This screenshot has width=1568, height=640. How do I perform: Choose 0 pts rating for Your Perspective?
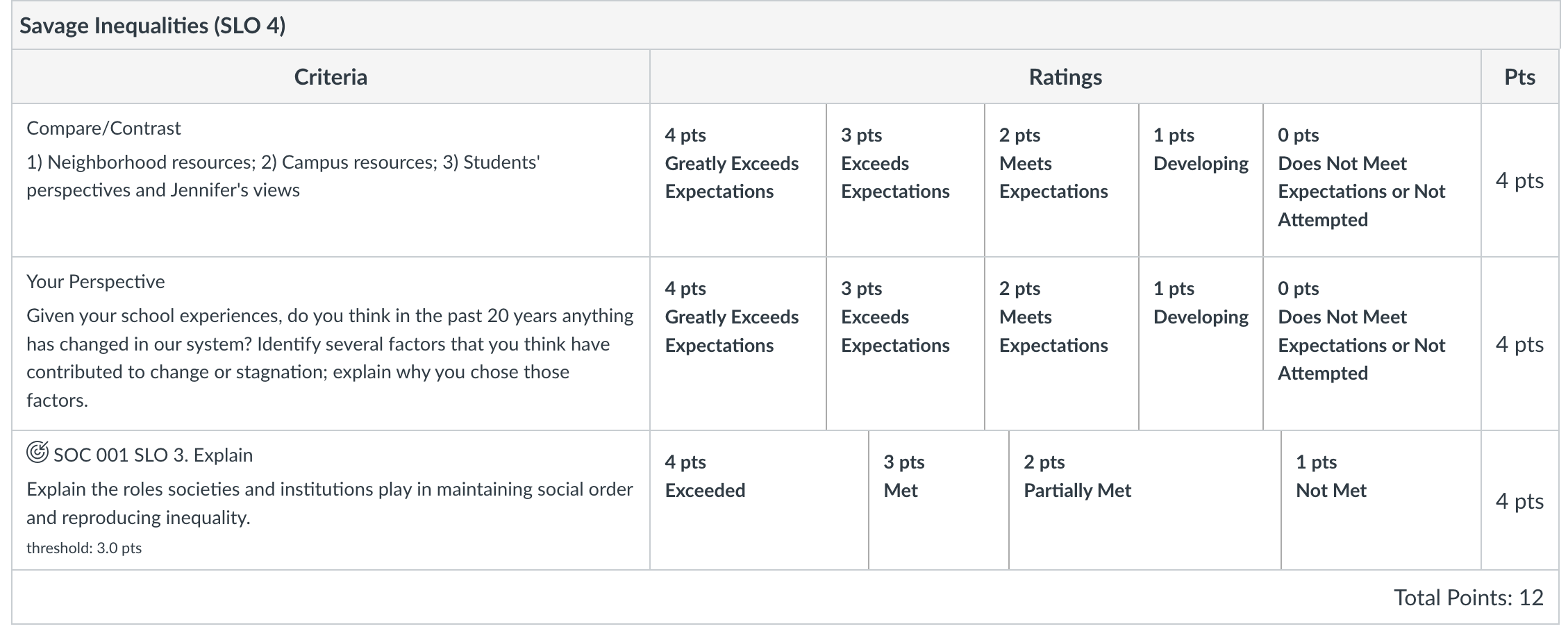pyautogui.click(x=1372, y=344)
